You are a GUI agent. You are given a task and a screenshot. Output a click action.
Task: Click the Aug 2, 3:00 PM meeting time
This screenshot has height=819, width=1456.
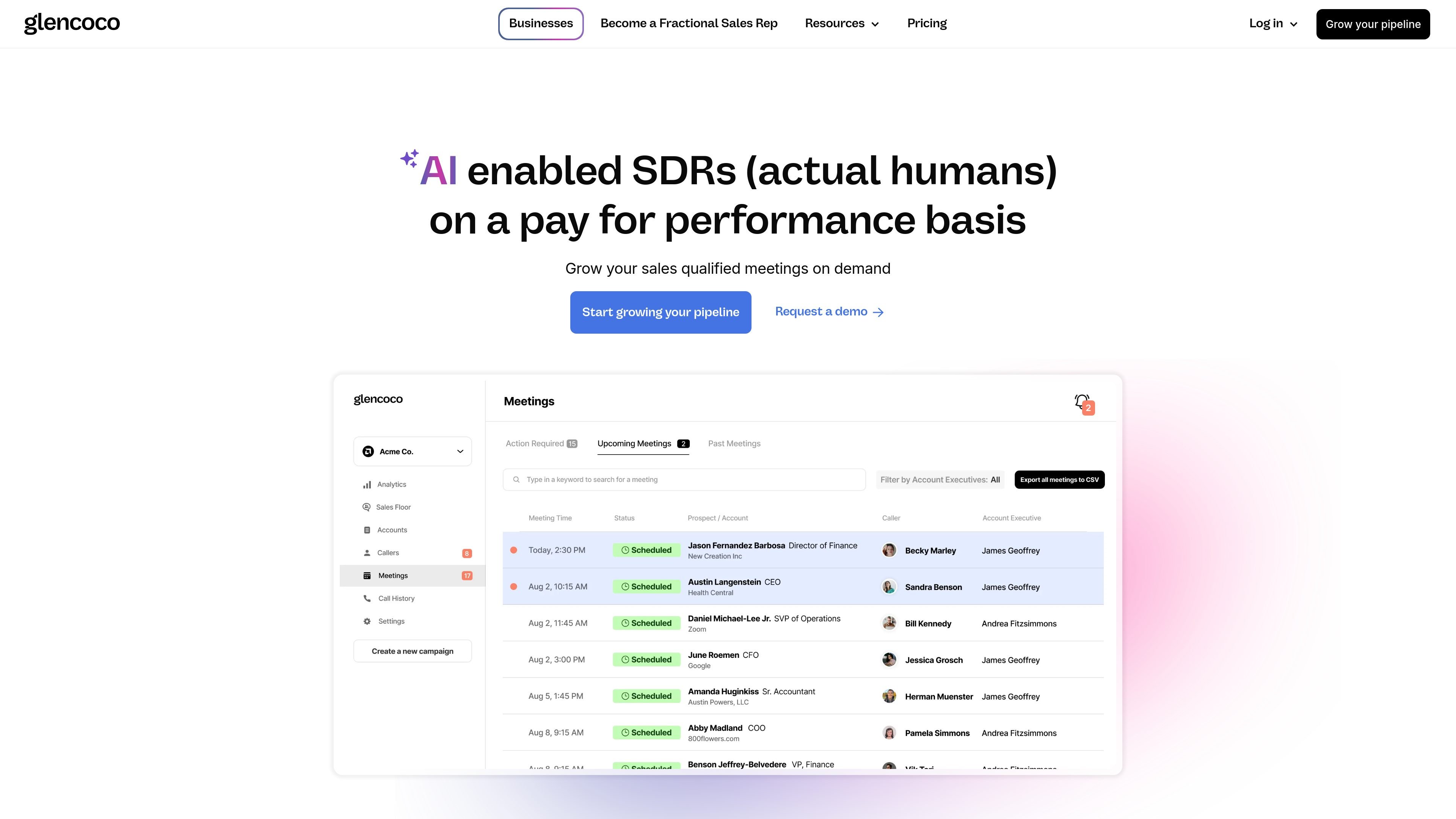556,660
